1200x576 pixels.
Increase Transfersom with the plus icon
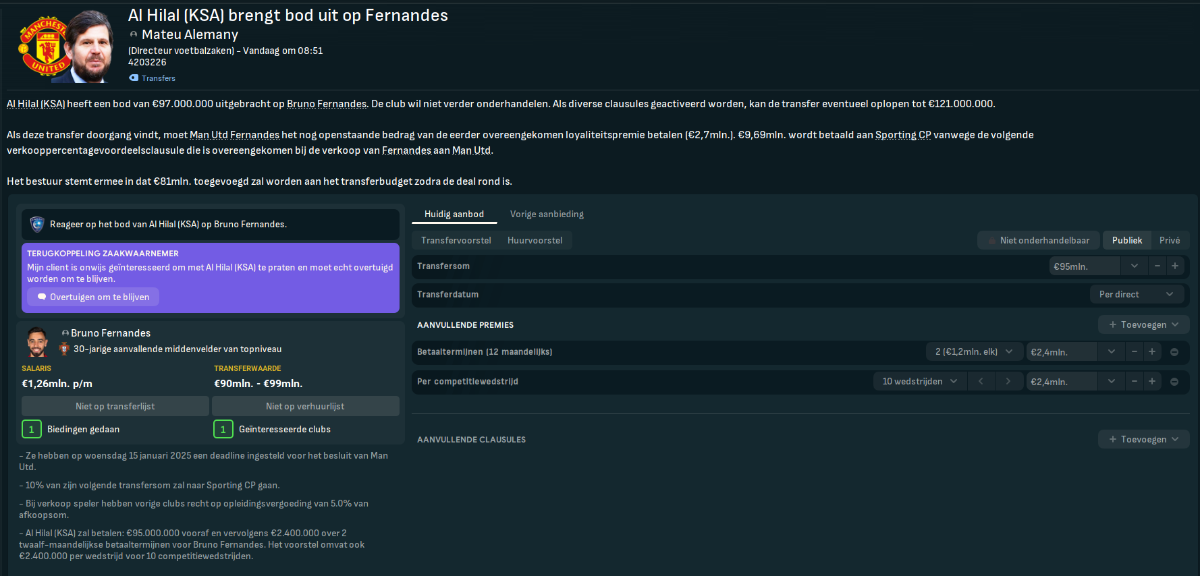coord(1175,266)
